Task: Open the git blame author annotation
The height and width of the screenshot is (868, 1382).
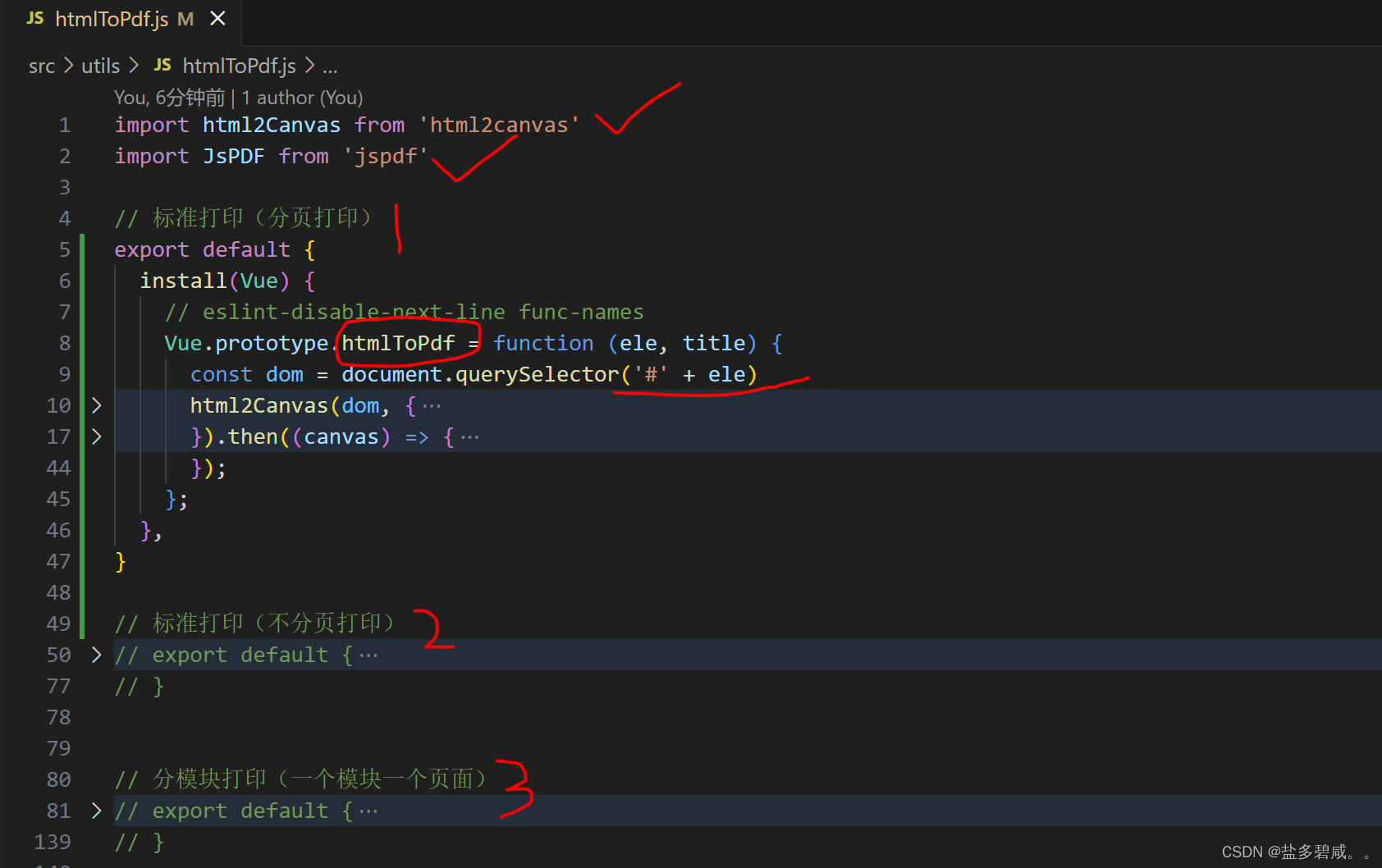Action: click(x=239, y=98)
